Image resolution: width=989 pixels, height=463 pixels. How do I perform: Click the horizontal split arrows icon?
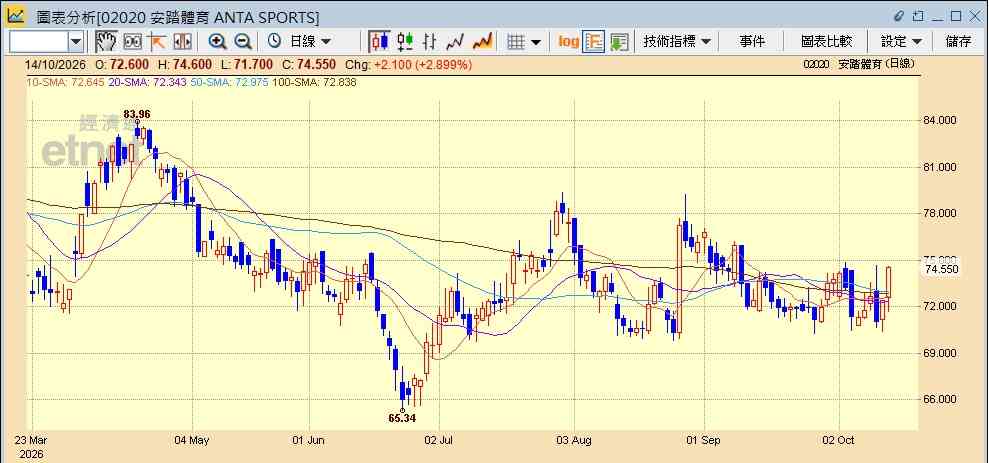(x=182, y=42)
